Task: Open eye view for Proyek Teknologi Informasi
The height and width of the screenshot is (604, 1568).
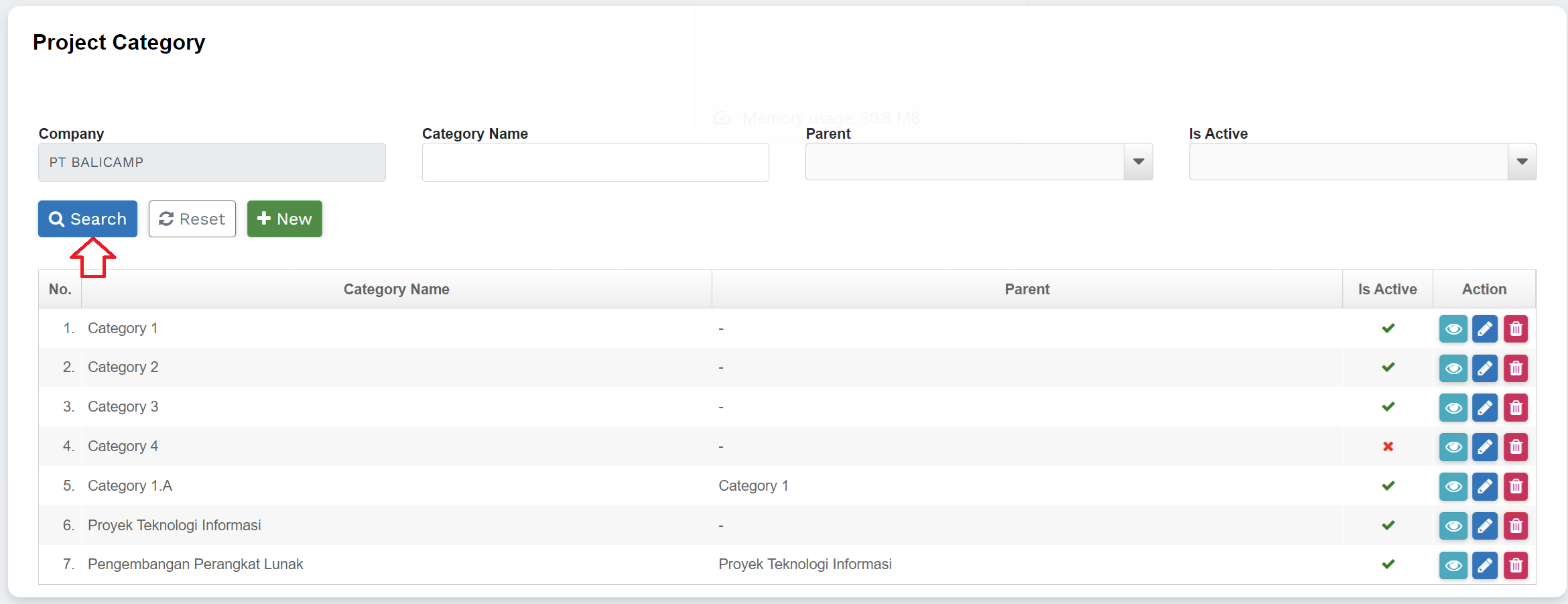Action: 1453,526
